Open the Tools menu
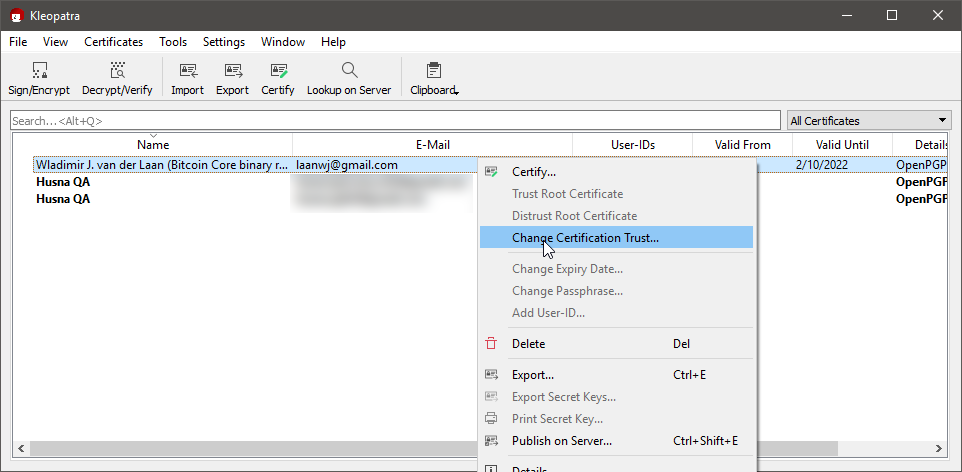This screenshot has width=962, height=472. [173, 42]
